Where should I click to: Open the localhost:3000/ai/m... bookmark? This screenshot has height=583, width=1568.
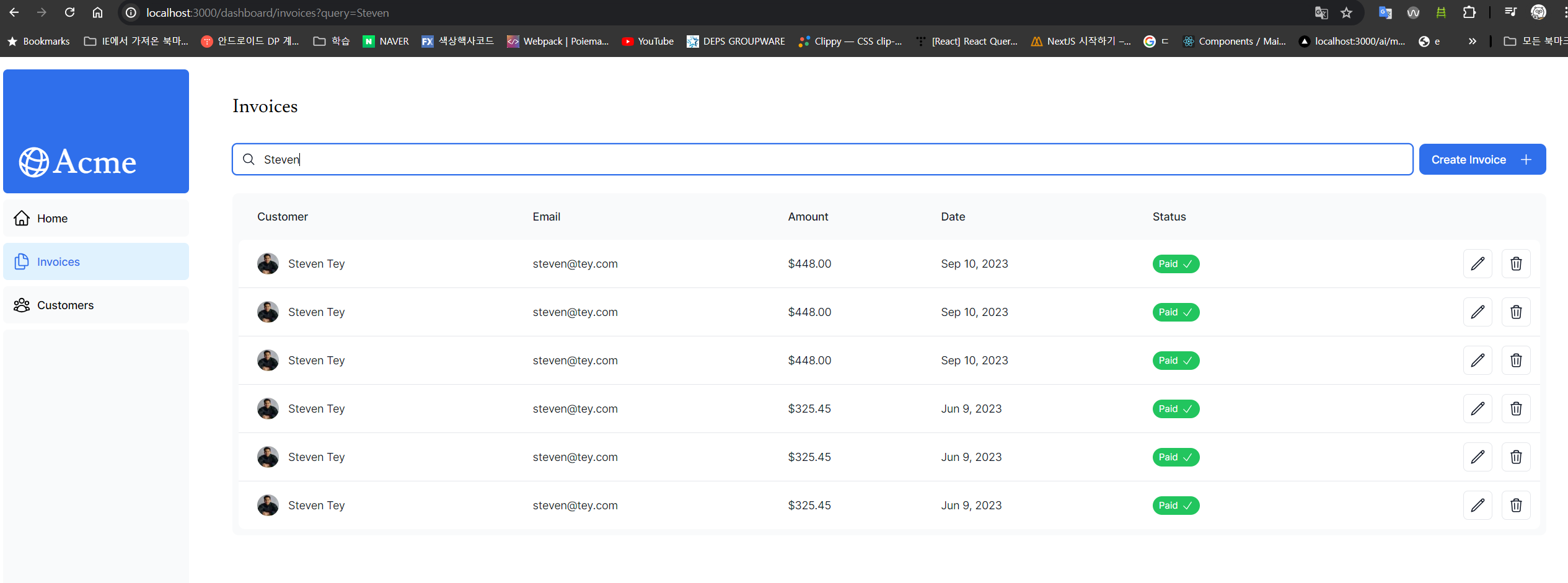point(1352,41)
